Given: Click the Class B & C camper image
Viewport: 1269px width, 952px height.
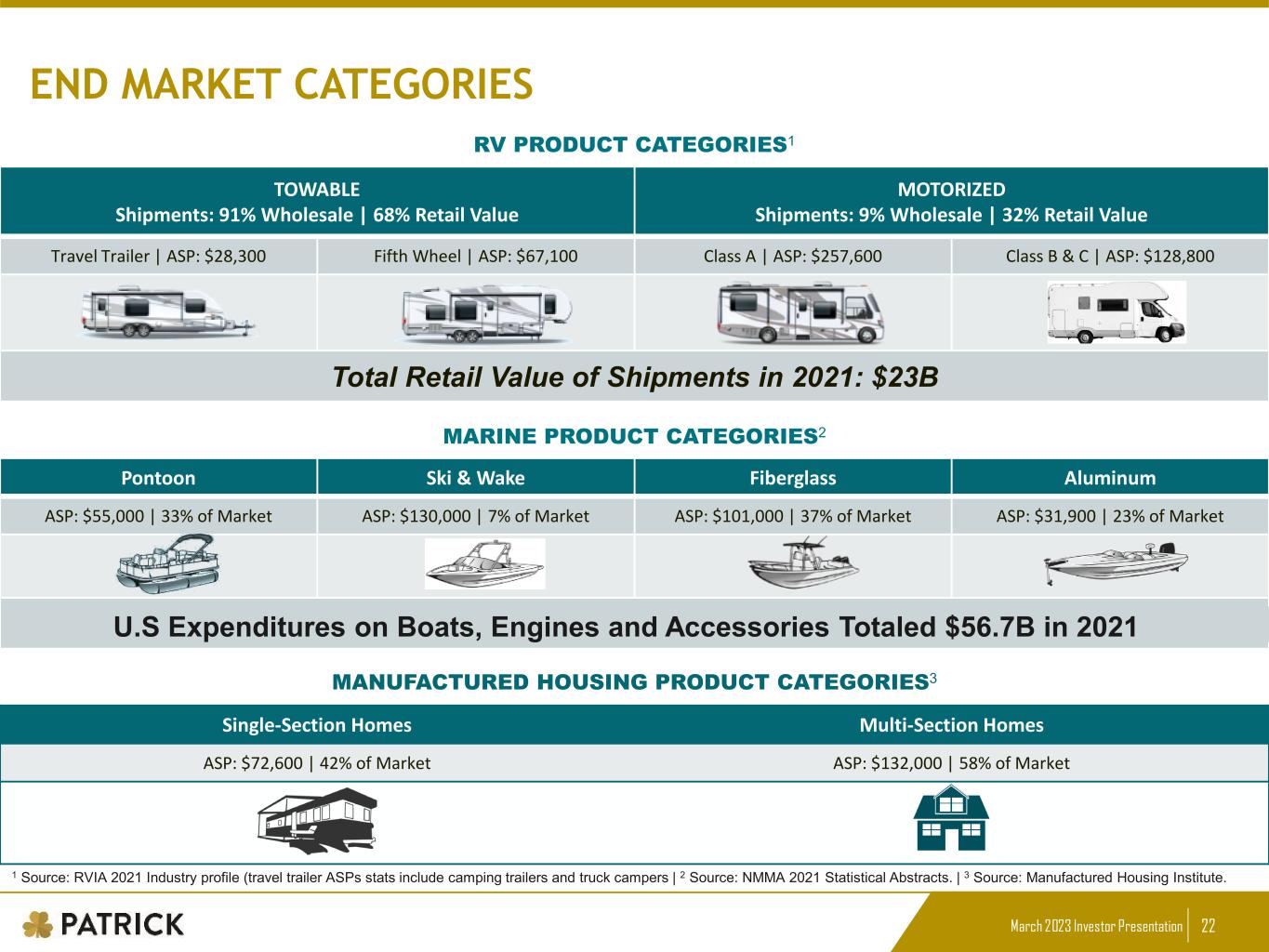Looking at the screenshot, I should point(1116,312).
